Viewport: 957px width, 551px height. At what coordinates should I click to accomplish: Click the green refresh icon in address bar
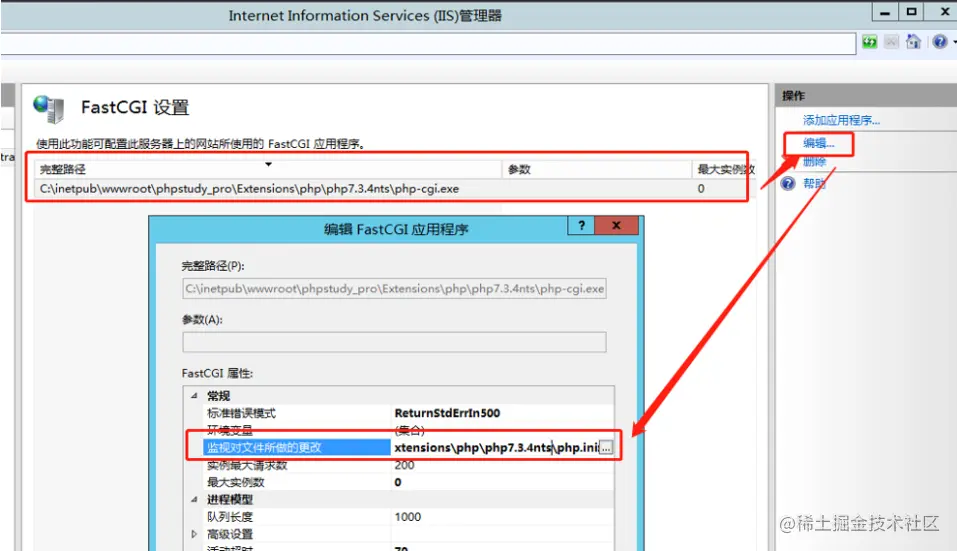(x=870, y=41)
